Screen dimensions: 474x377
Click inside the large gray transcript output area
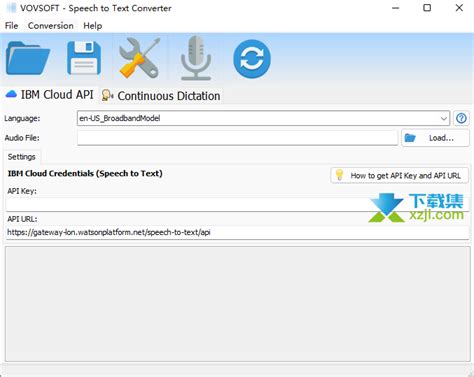click(x=238, y=304)
